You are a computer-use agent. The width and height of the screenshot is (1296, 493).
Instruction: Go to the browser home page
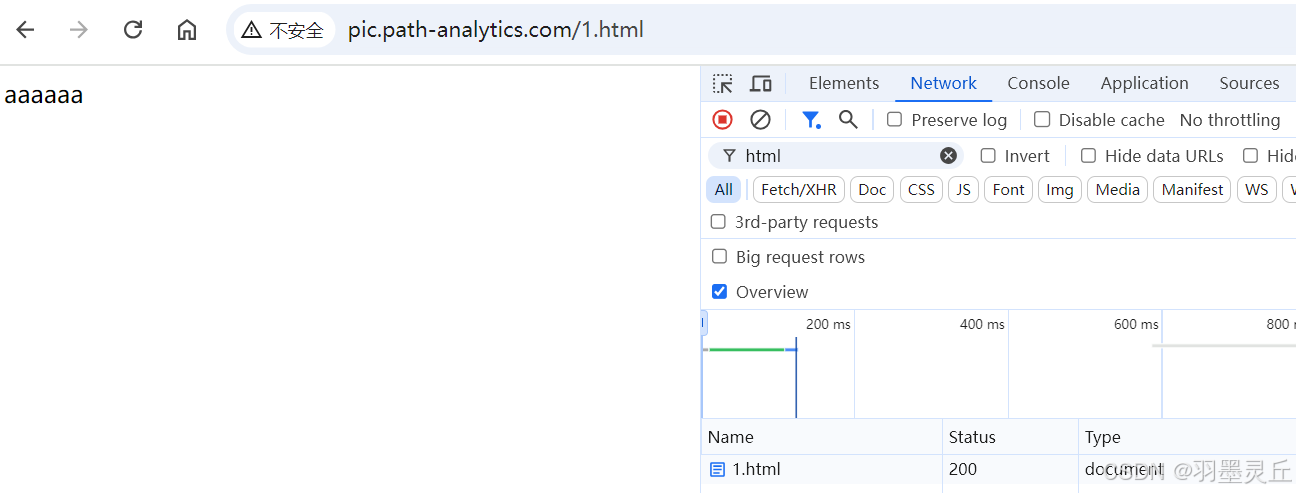tap(187, 30)
